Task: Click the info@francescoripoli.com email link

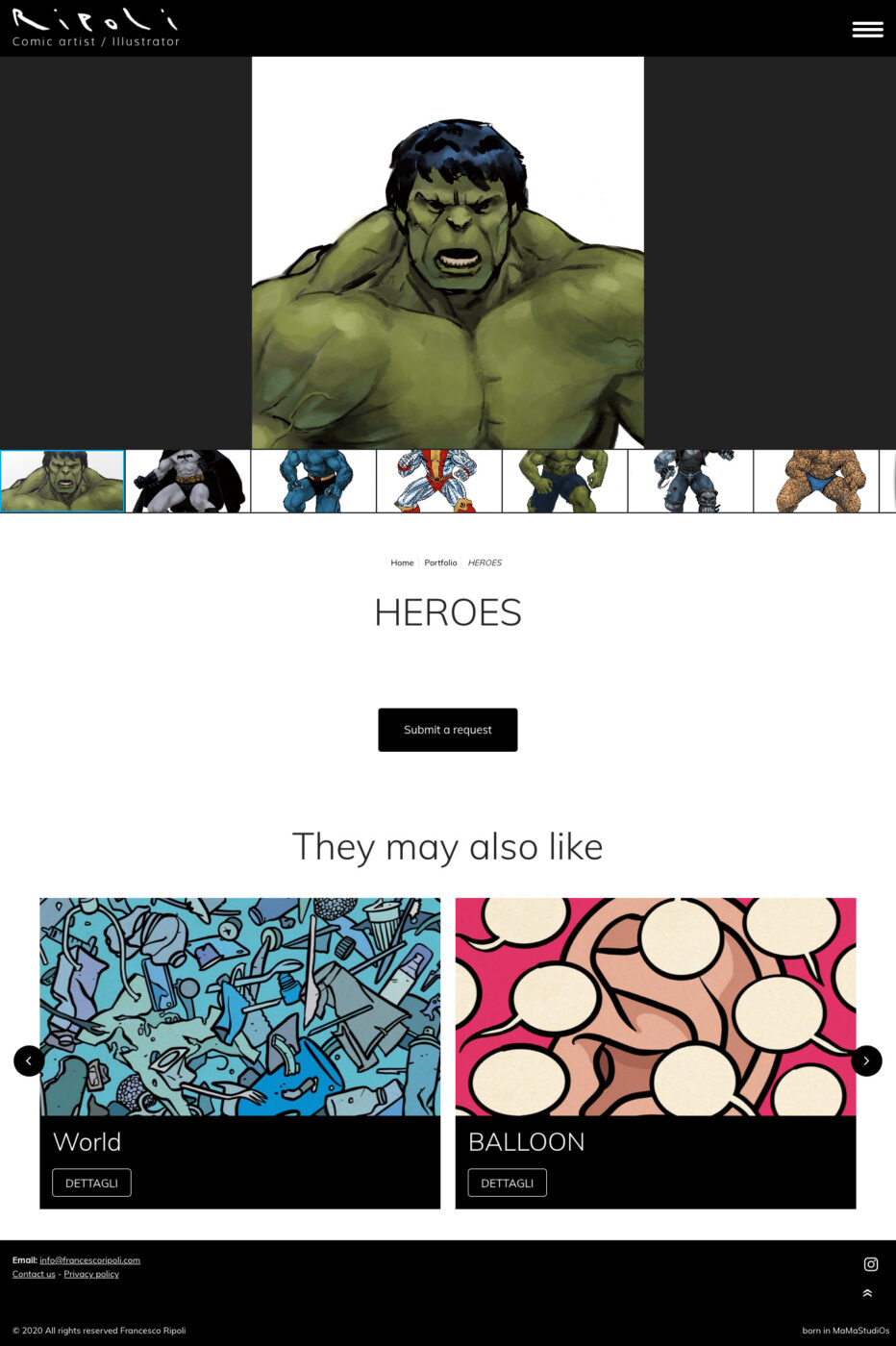Action: pos(89,1259)
